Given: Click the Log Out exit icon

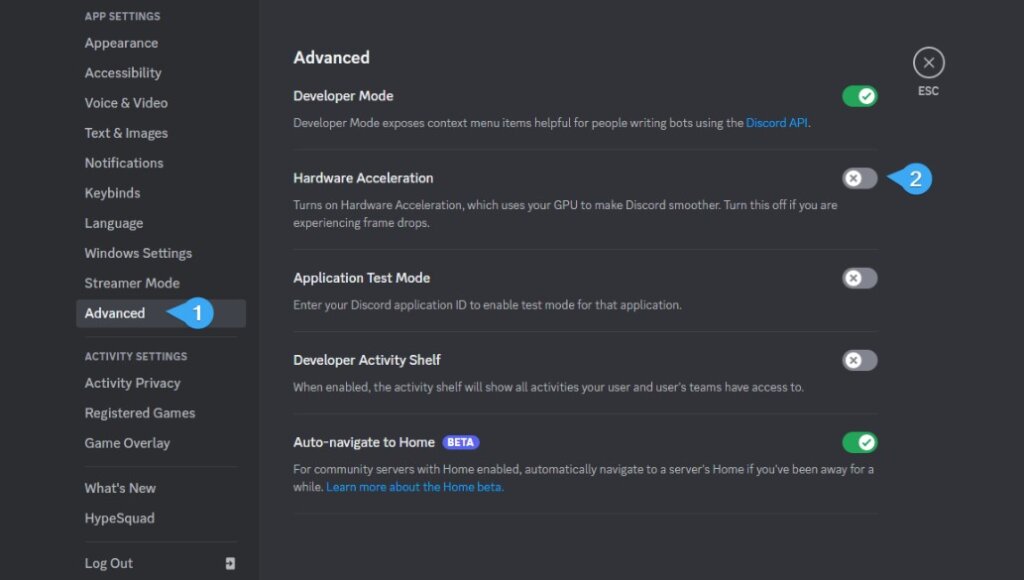Looking at the screenshot, I should point(230,563).
